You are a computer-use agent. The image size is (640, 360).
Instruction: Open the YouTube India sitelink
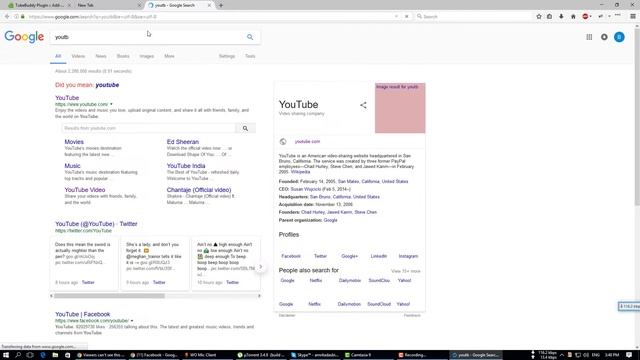tap(186, 166)
